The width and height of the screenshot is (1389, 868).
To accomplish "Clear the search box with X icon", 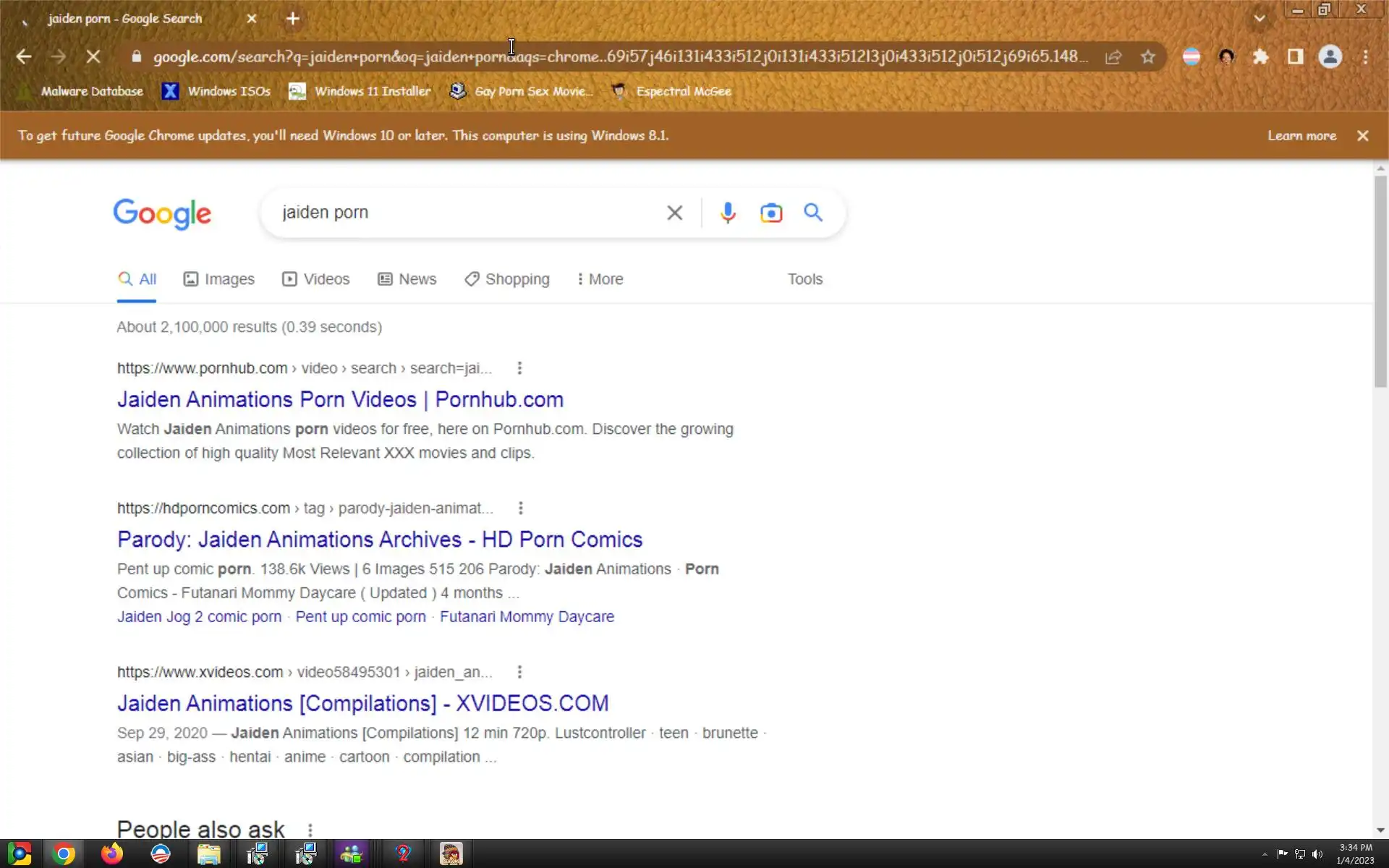I will click(x=674, y=213).
